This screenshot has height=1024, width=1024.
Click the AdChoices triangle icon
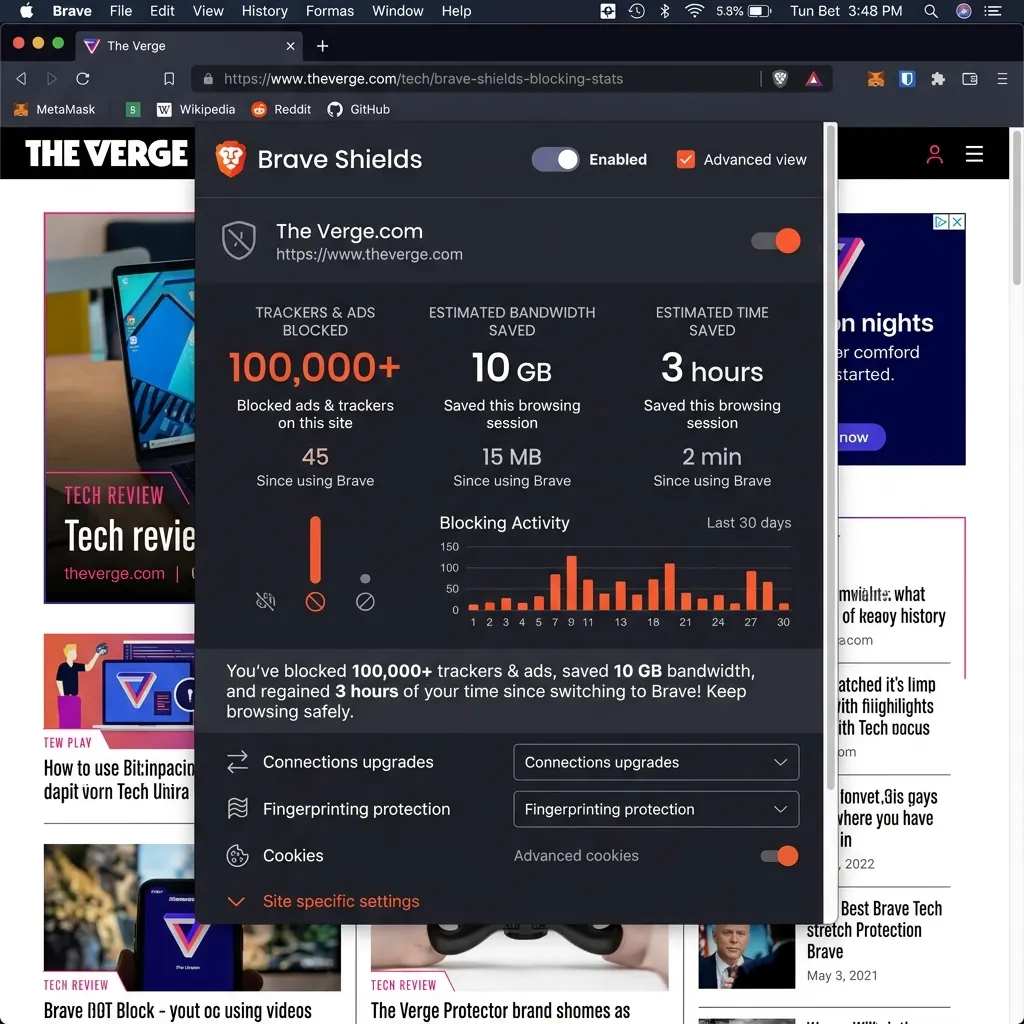tap(940, 222)
